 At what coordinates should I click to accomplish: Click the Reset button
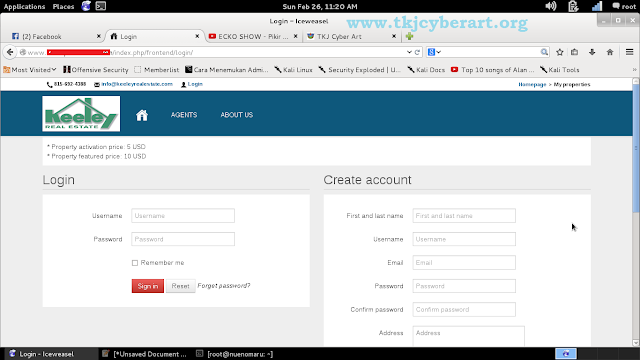coord(180,286)
